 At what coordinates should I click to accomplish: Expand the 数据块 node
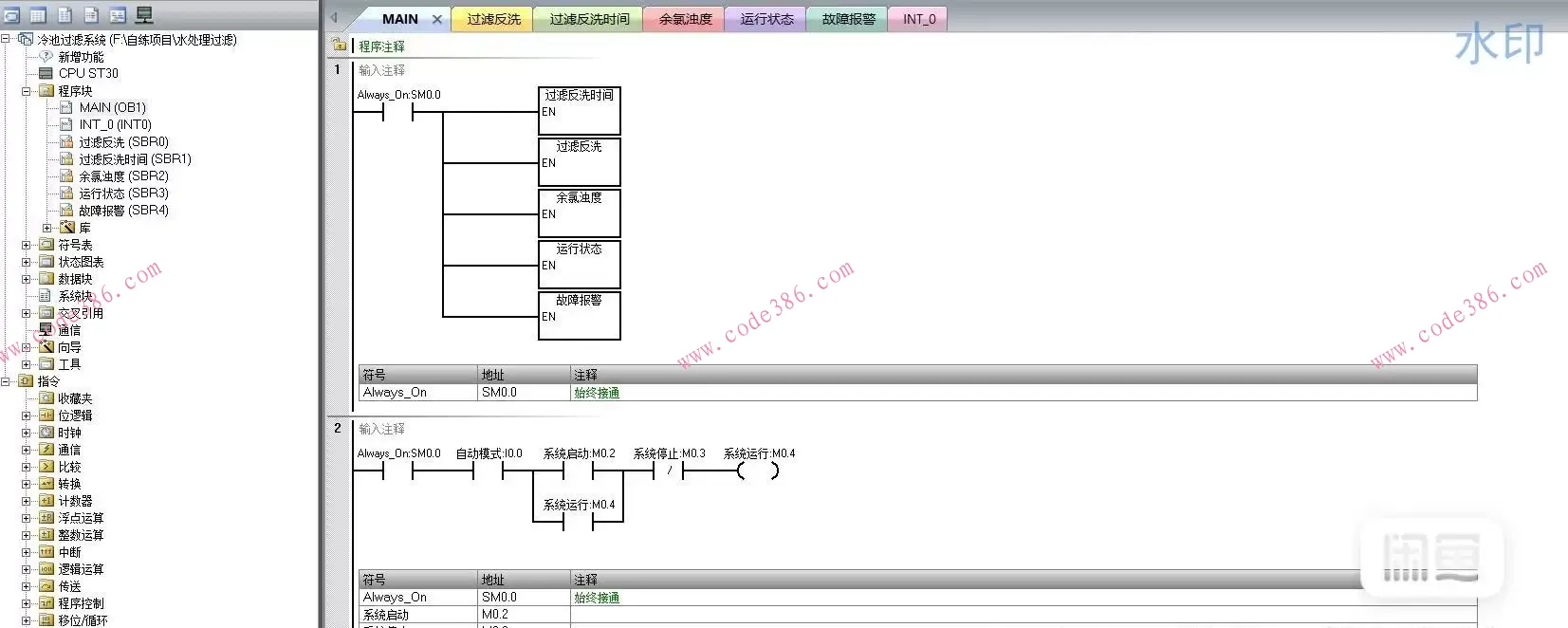(27, 279)
